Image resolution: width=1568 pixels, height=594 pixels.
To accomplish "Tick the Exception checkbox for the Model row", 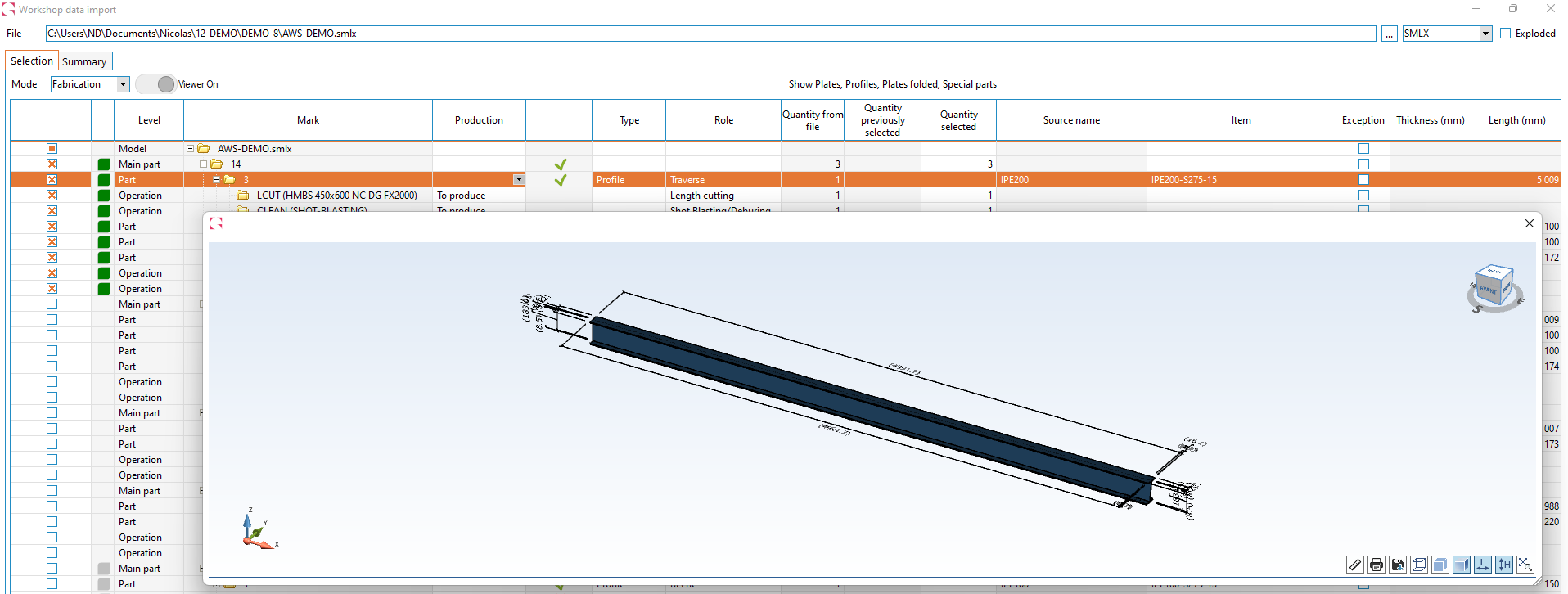I will click(x=1363, y=149).
